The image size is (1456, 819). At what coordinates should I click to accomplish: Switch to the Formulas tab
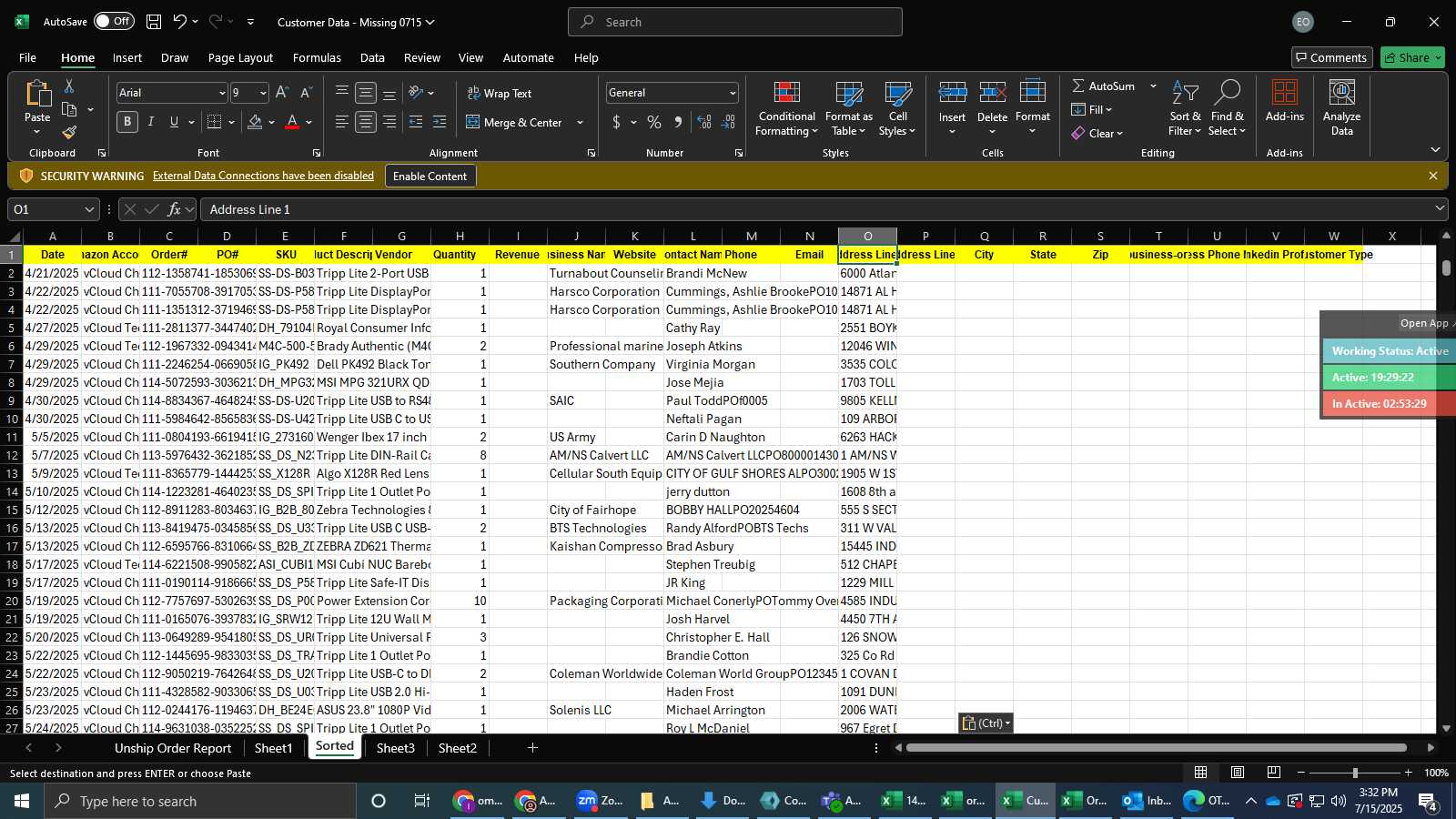317,57
